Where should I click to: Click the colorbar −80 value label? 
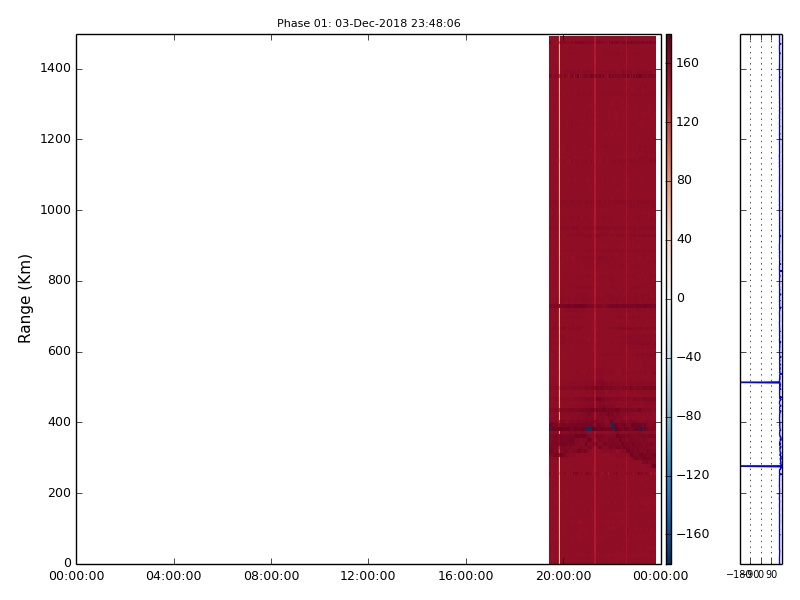tap(689, 416)
